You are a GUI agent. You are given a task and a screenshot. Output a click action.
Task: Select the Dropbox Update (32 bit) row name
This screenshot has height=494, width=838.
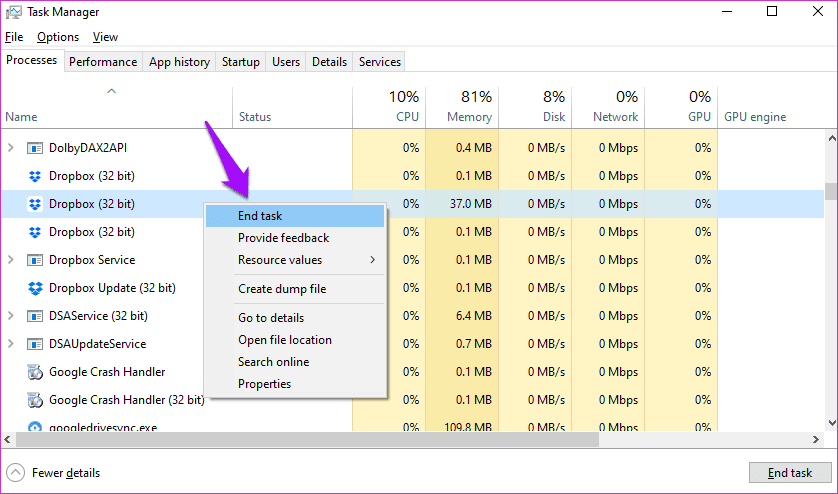coord(112,288)
